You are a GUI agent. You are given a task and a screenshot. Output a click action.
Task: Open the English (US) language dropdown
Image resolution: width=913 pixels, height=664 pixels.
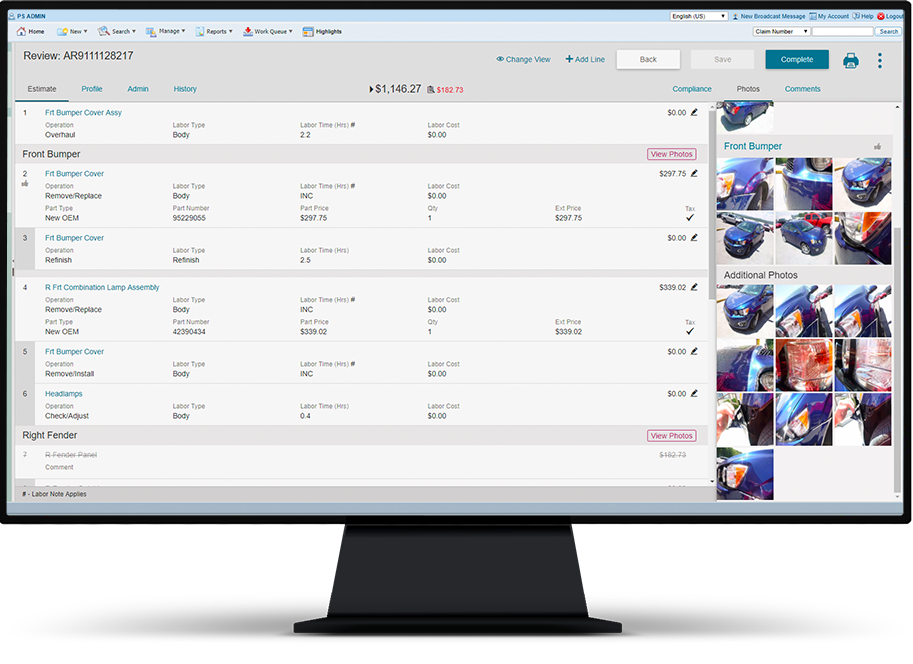pos(698,17)
